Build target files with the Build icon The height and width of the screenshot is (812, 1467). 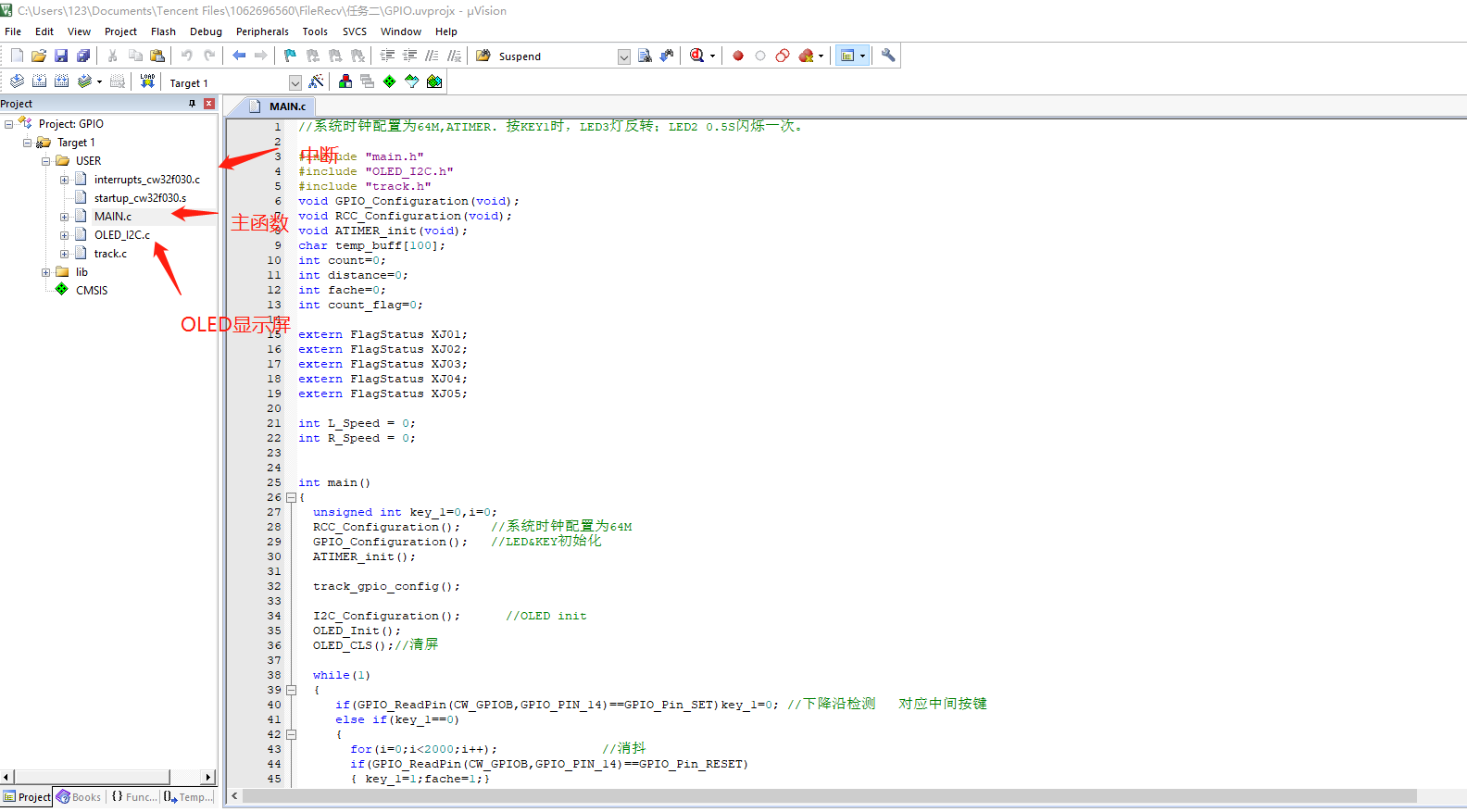[39, 81]
